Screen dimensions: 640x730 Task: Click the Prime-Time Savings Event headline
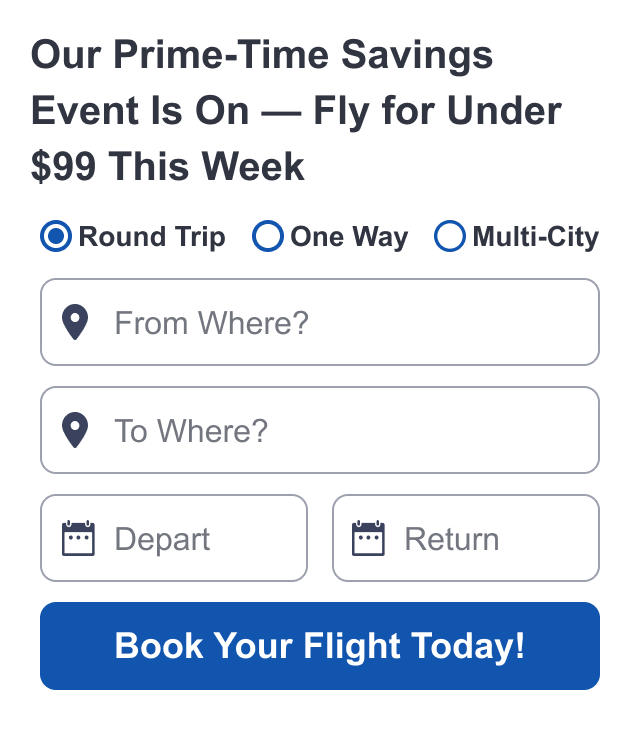tap(296, 110)
